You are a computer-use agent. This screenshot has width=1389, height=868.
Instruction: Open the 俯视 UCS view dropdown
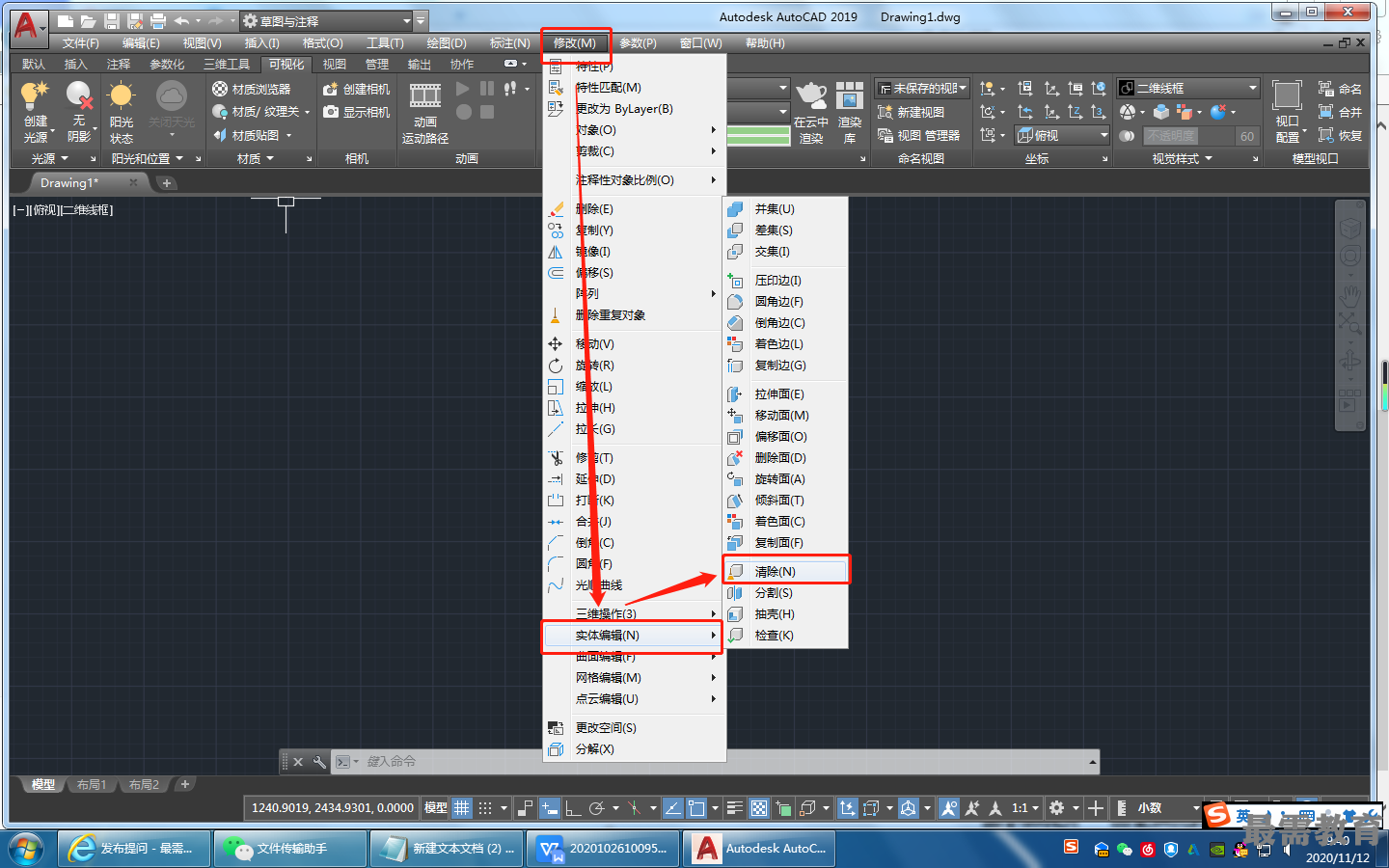[x=1063, y=135]
